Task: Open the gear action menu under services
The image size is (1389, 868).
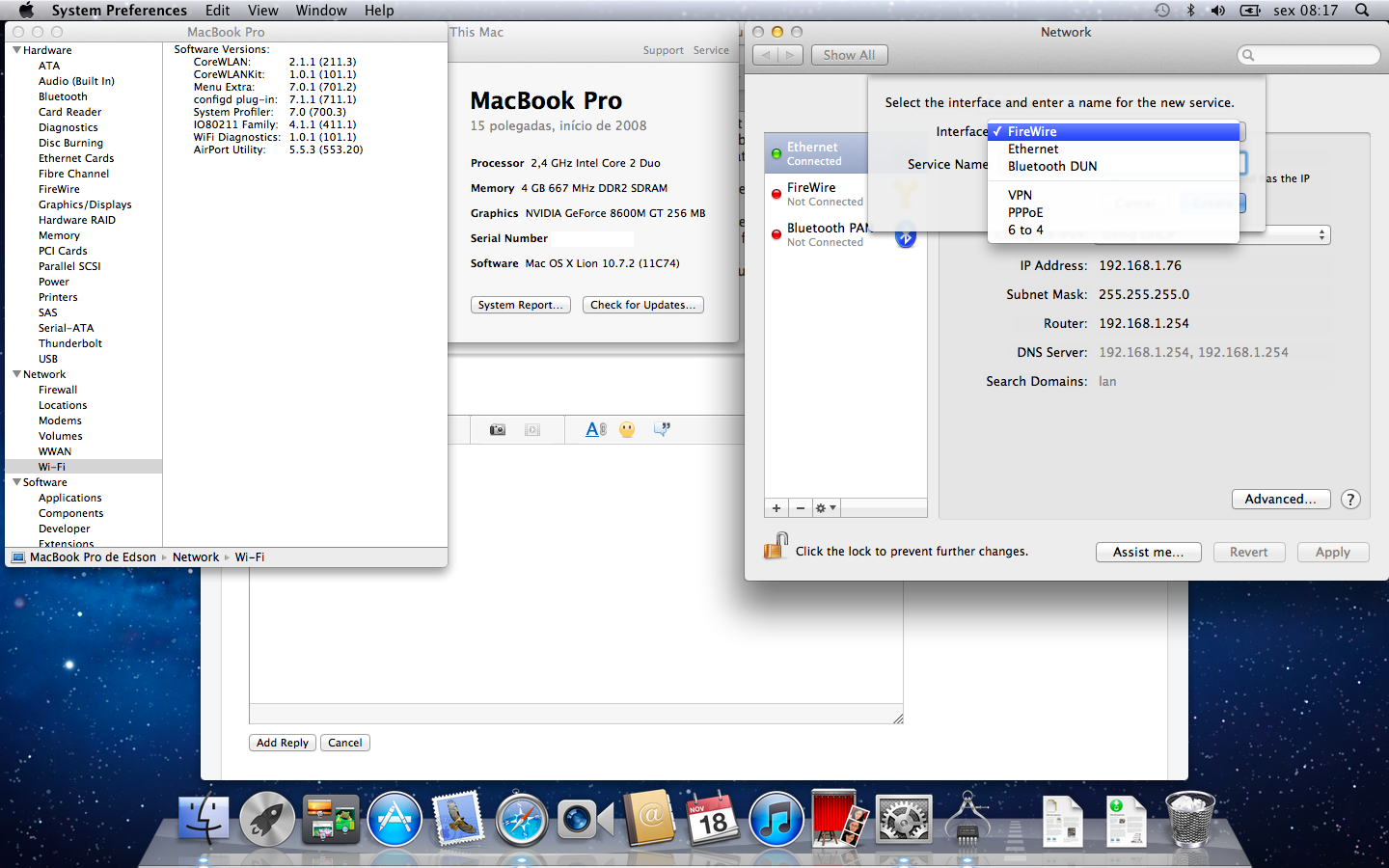Action: point(826,508)
